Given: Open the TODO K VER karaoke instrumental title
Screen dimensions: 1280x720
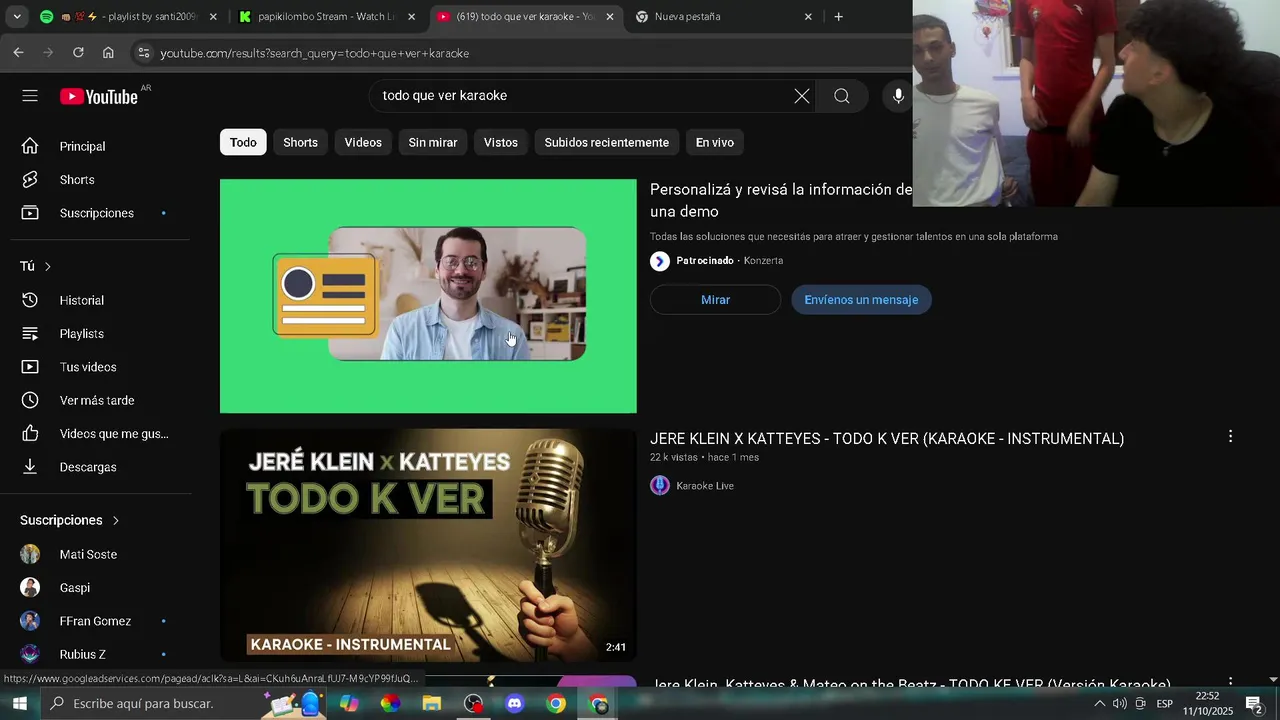Looking at the screenshot, I should 887,438.
